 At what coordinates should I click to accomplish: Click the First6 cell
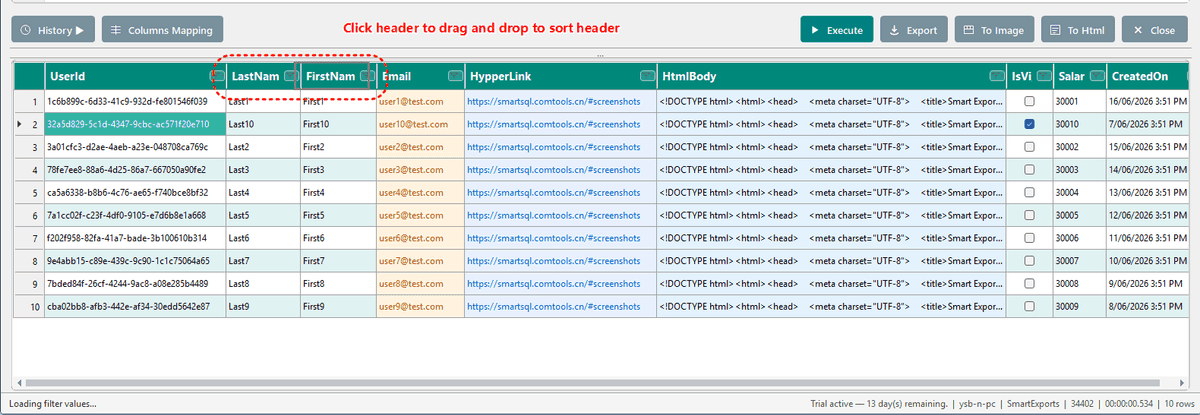coord(338,238)
